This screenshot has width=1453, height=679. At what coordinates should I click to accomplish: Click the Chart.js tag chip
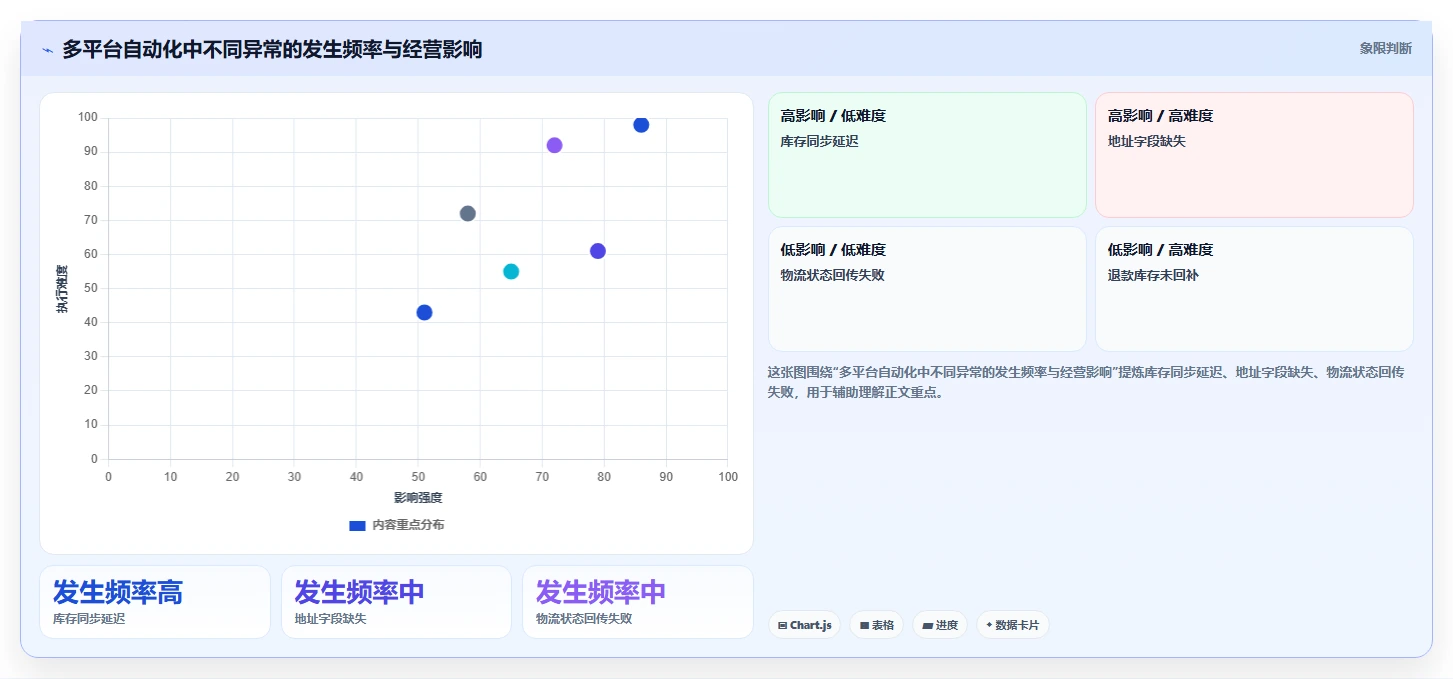click(x=805, y=625)
